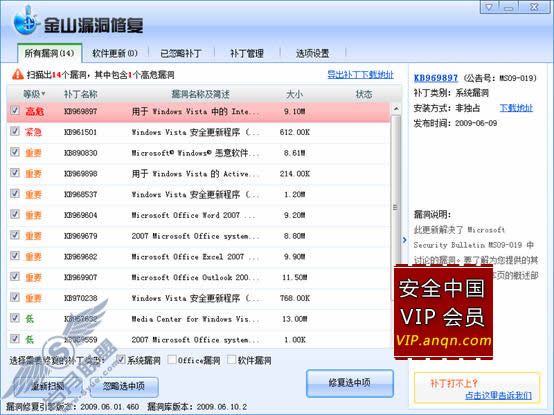The height and width of the screenshot is (415, 554).
Task: Select row KB969682 Microsoft Office Excel 2007
Action: coord(198,257)
